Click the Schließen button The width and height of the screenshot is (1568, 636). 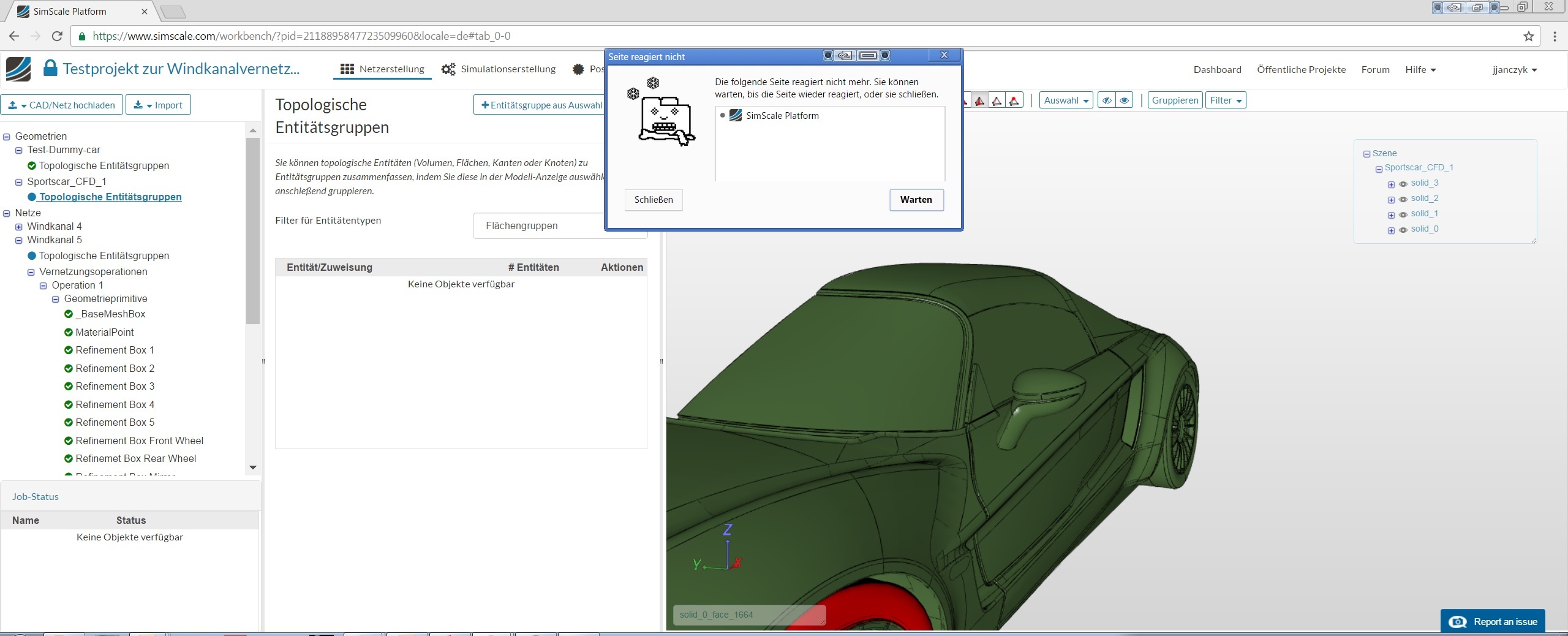(x=654, y=200)
